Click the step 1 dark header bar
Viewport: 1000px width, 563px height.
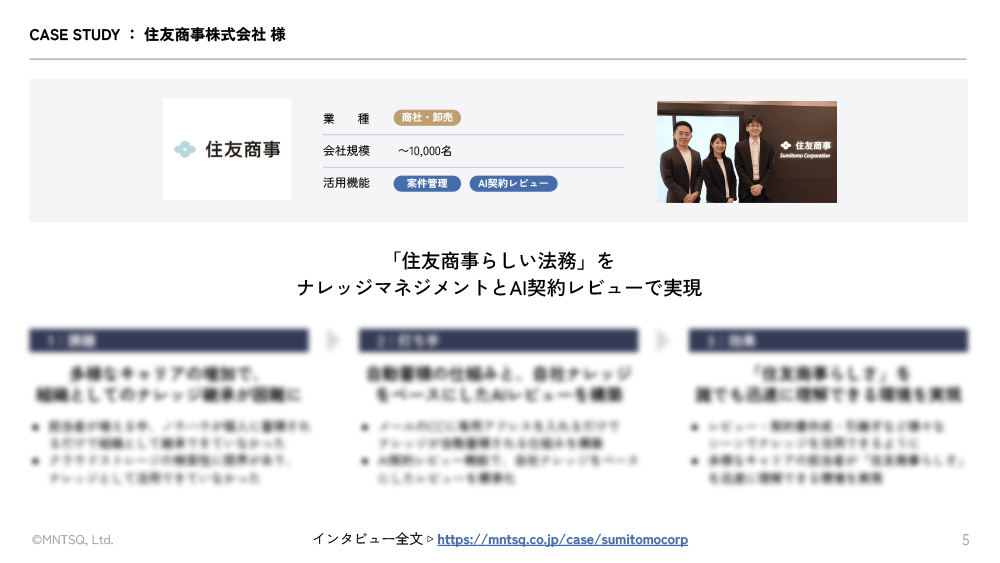pyautogui.click(x=169, y=340)
